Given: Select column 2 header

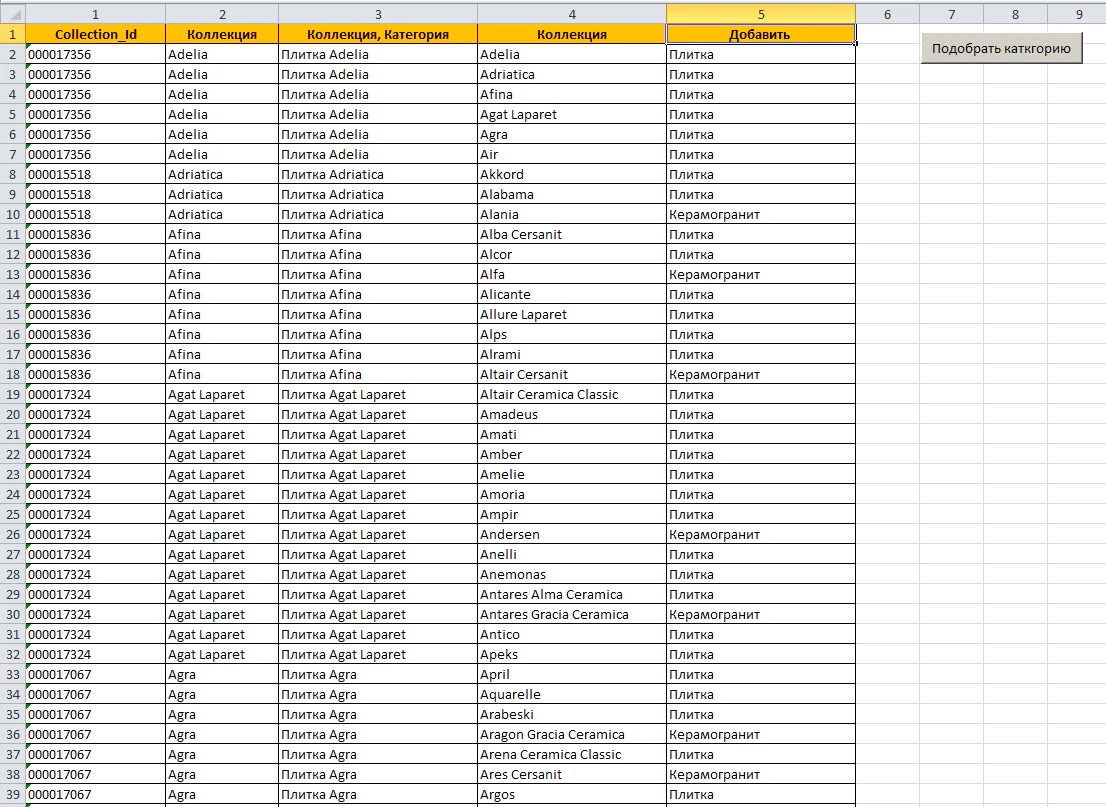Looking at the screenshot, I should coord(222,14).
